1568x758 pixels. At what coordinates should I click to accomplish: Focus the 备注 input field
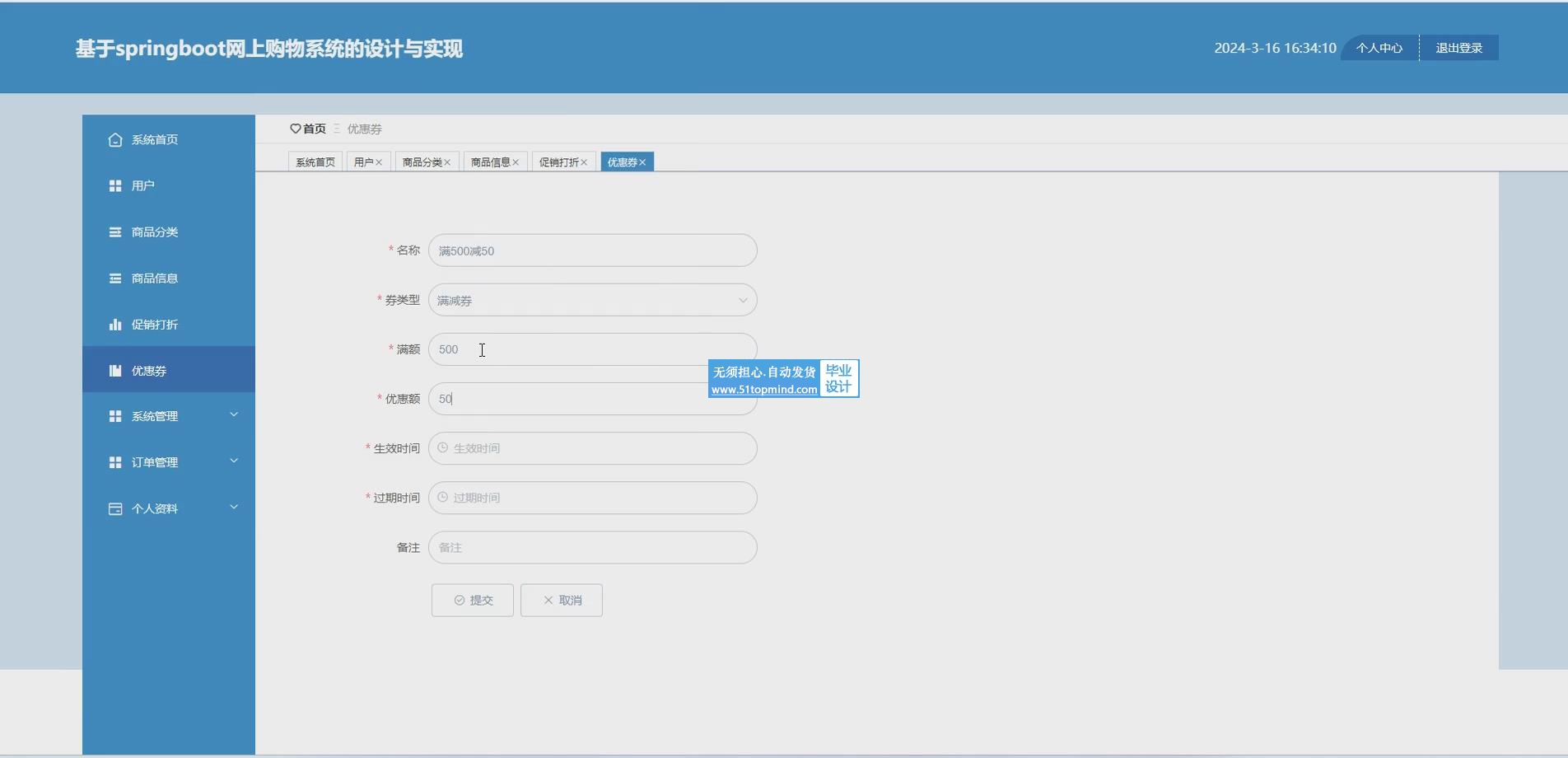tap(593, 547)
